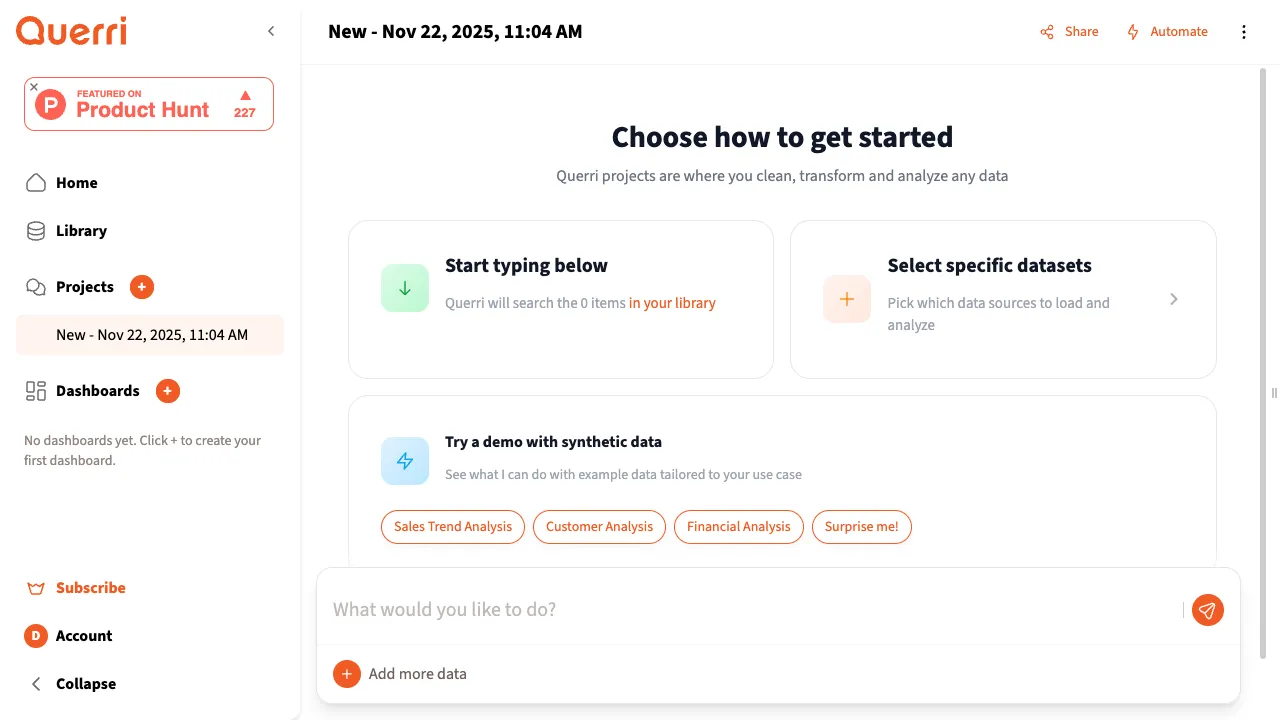Dismiss the Product Hunt banner
The image size is (1280, 720).
(34, 87)
